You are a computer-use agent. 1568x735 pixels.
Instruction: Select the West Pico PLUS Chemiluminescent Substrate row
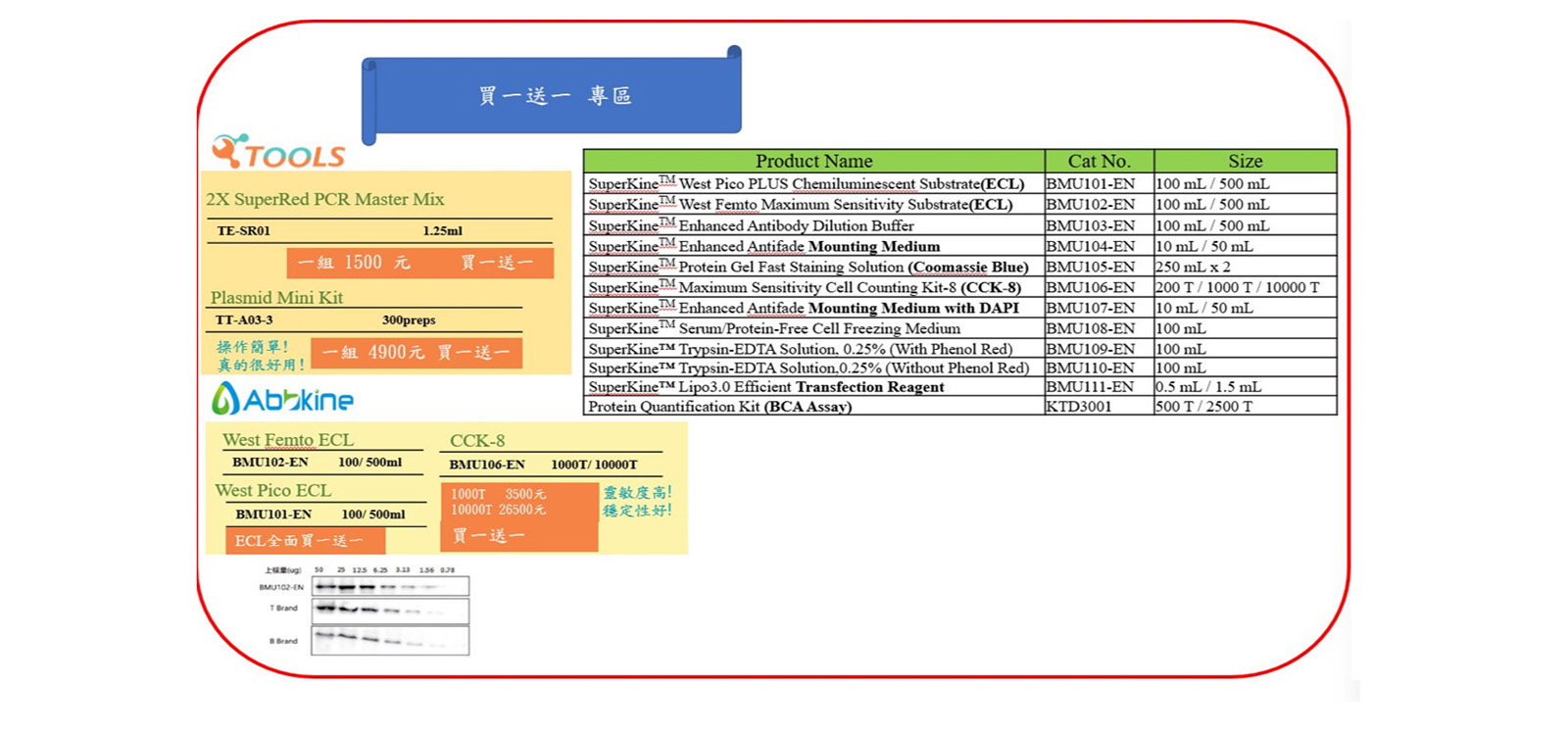pos(960,183)
